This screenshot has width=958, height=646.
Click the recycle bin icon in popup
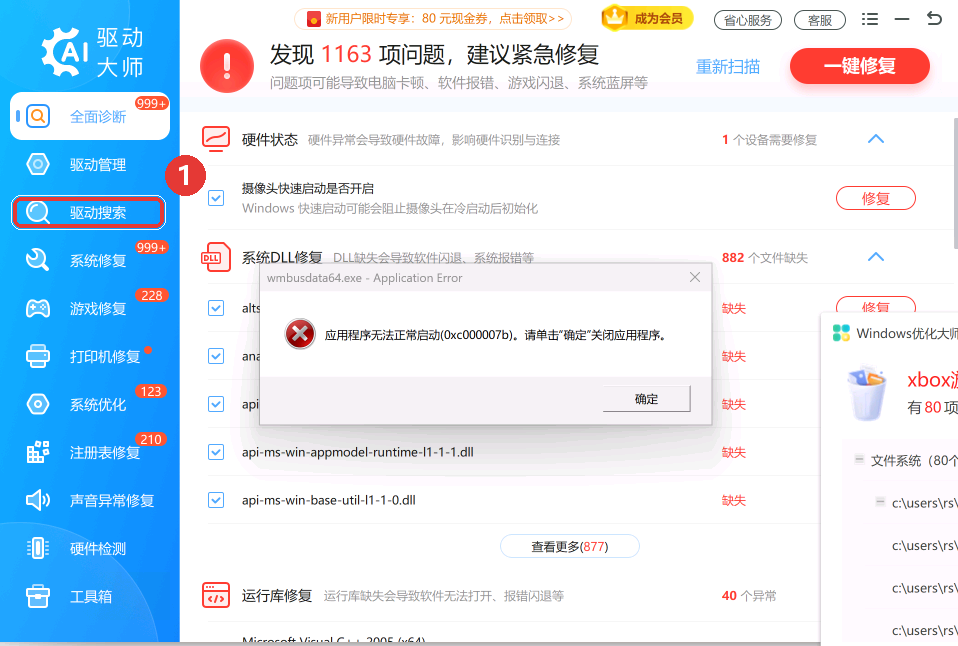pyautogui.click(x=867, y=393)
